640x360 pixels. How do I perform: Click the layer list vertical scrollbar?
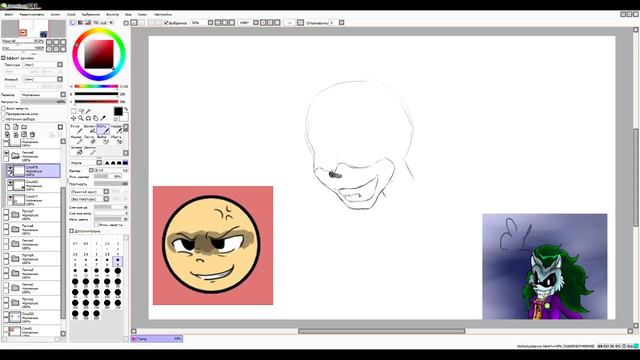tap(63, 253)
